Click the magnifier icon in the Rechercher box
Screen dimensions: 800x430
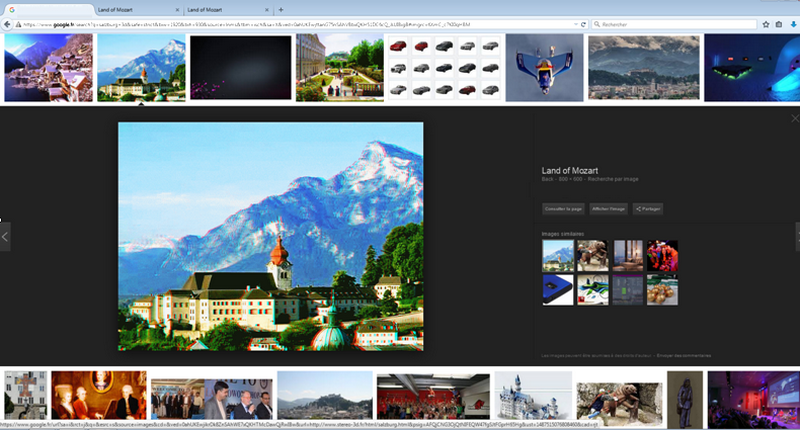tap(597, 24)
